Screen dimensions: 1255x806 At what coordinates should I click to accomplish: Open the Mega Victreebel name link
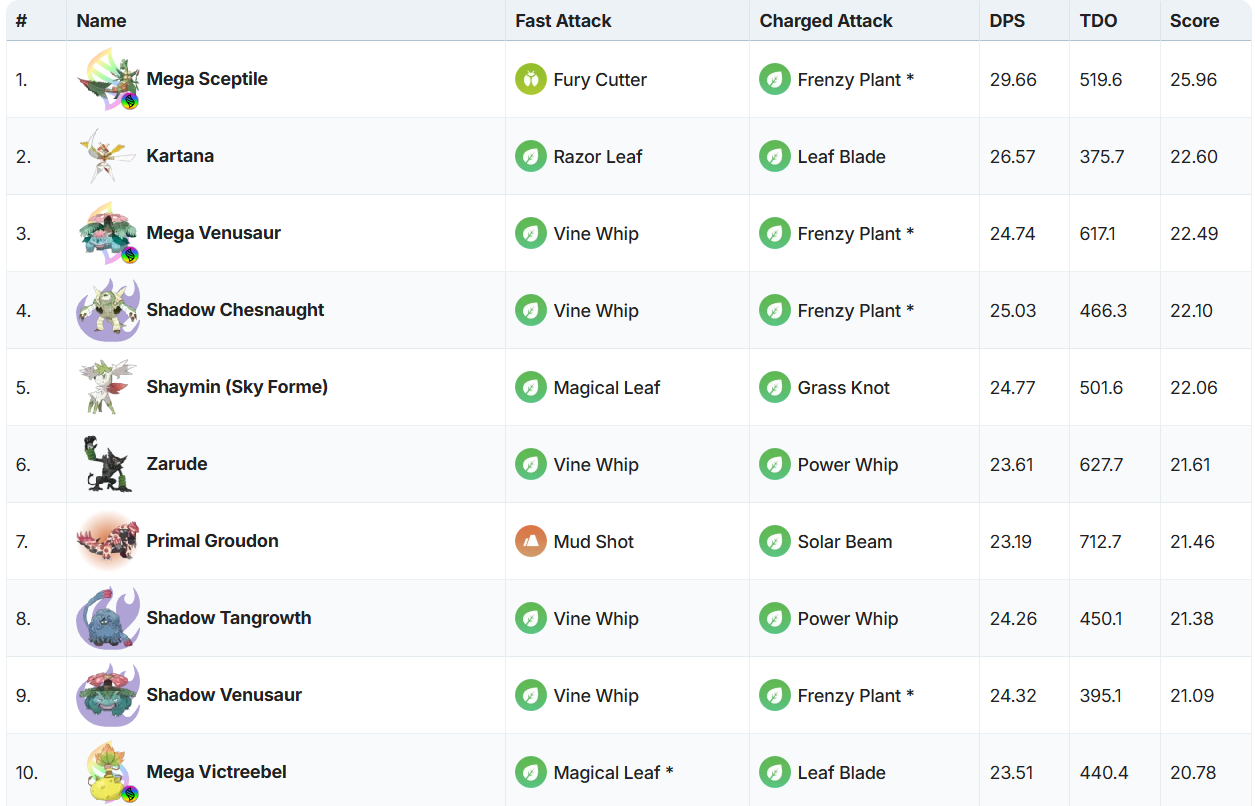click(216, 772)
